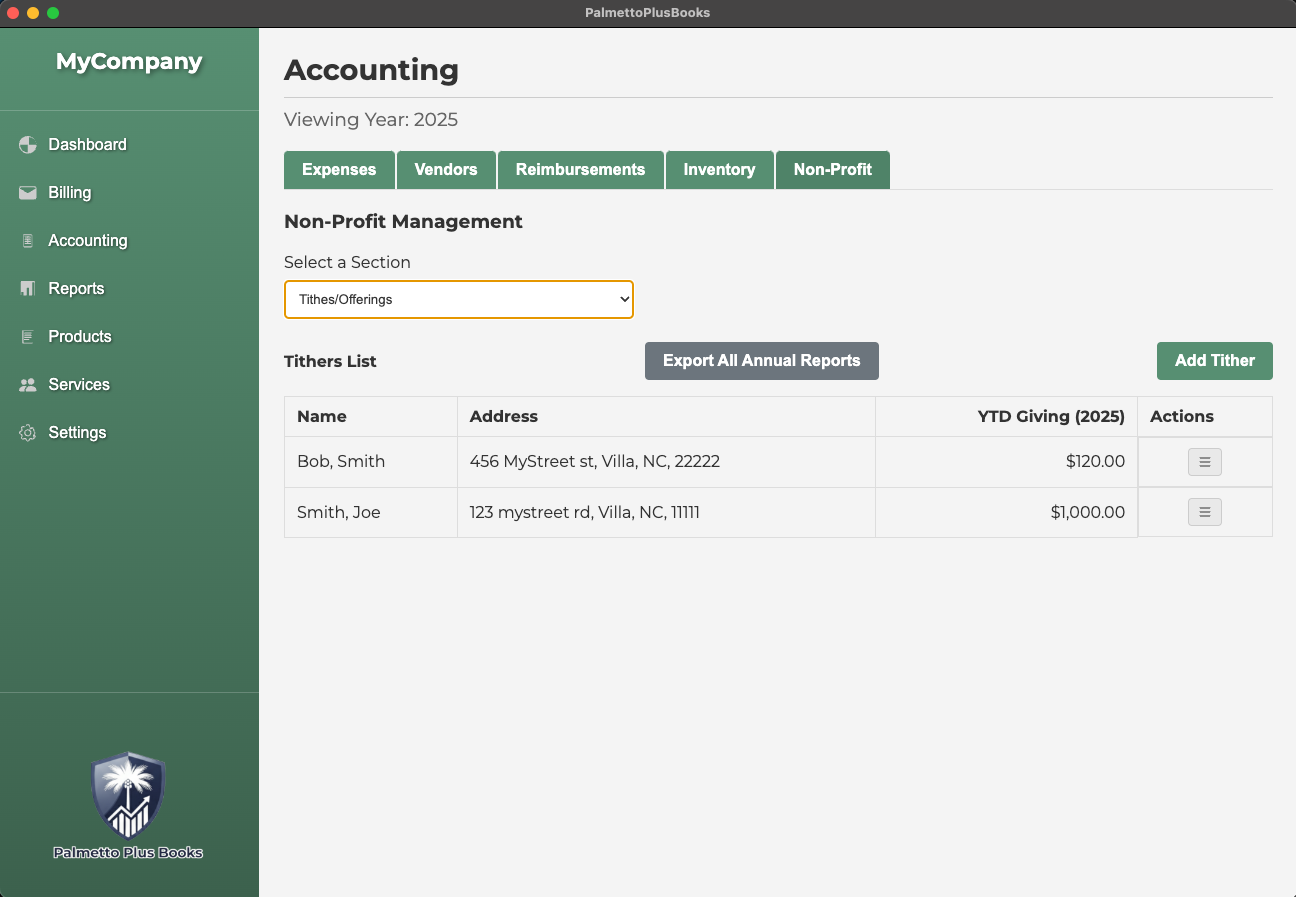Click the Settings gear icon

(x=28, y=433)
